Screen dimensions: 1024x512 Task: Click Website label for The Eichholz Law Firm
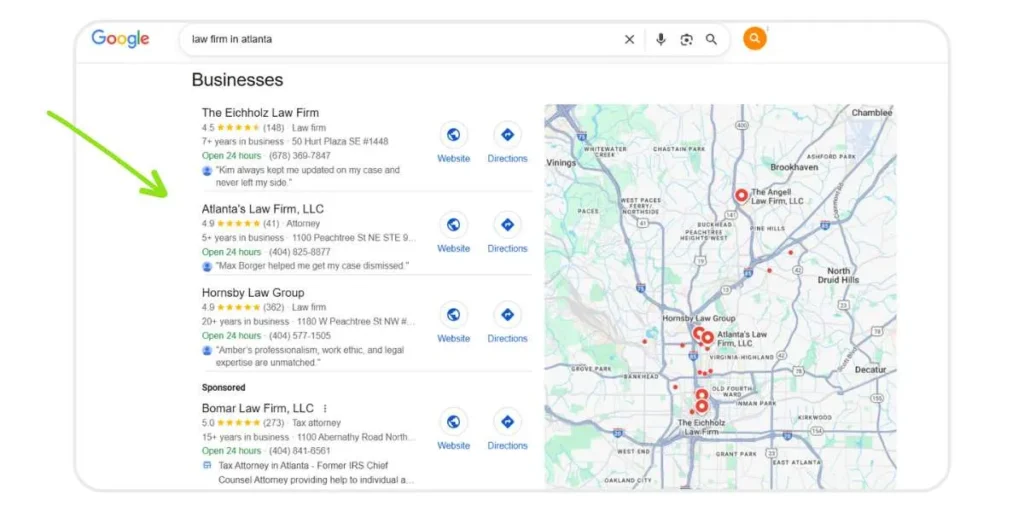453,159
